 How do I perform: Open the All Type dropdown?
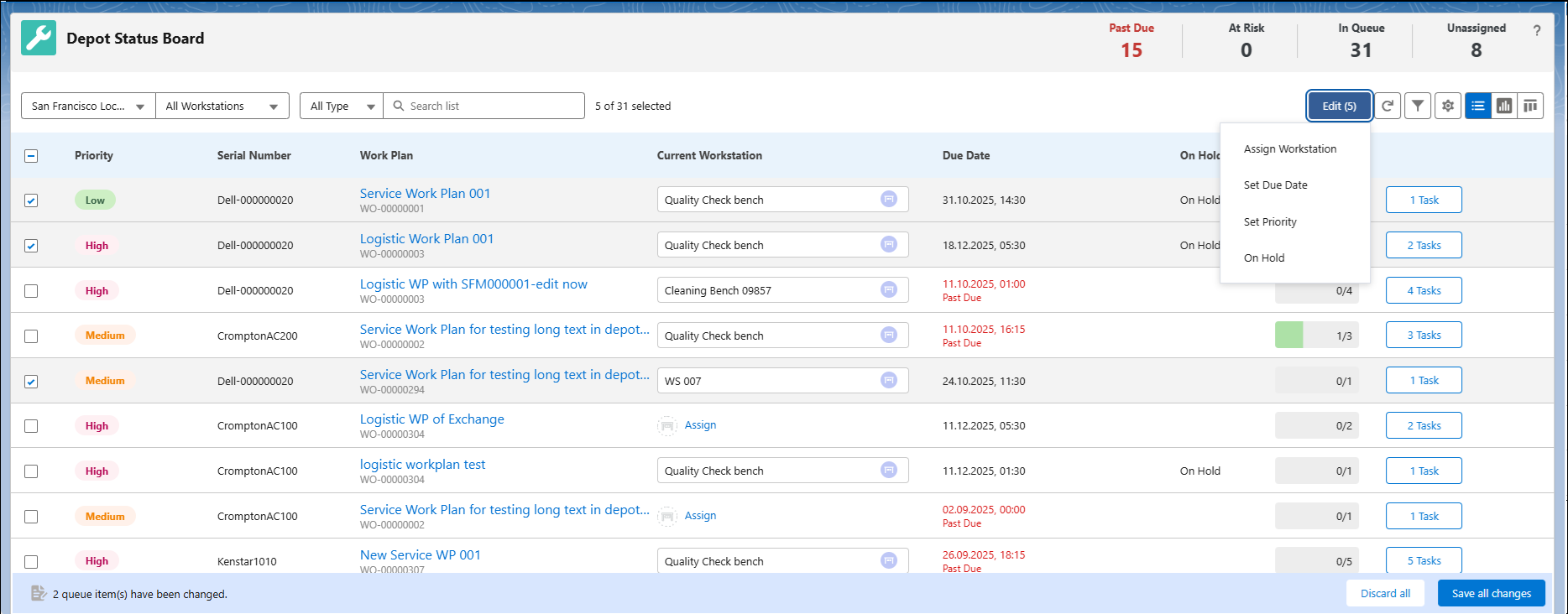pyautogui.click(x=342, y=106)
